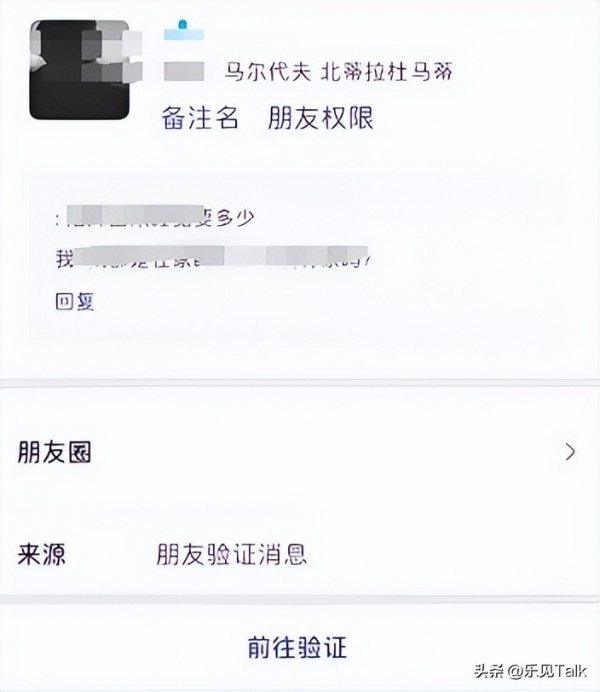The image size is (600, 692).
Task: Tap the mosaic blur over the first message
Action: pyautogui.click(x=135, y=215)
